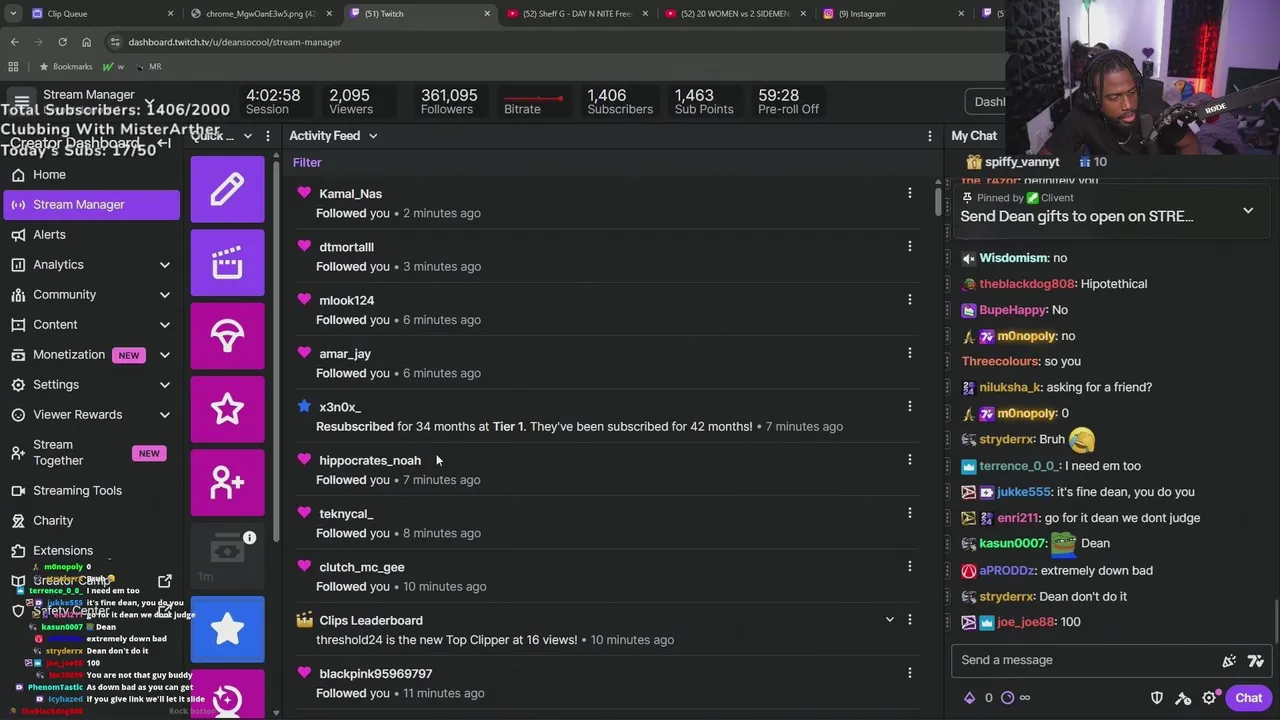Open Kamal_Nas username link
The height and width of the screenshot is (720, 1280).
tap(350, 193)
